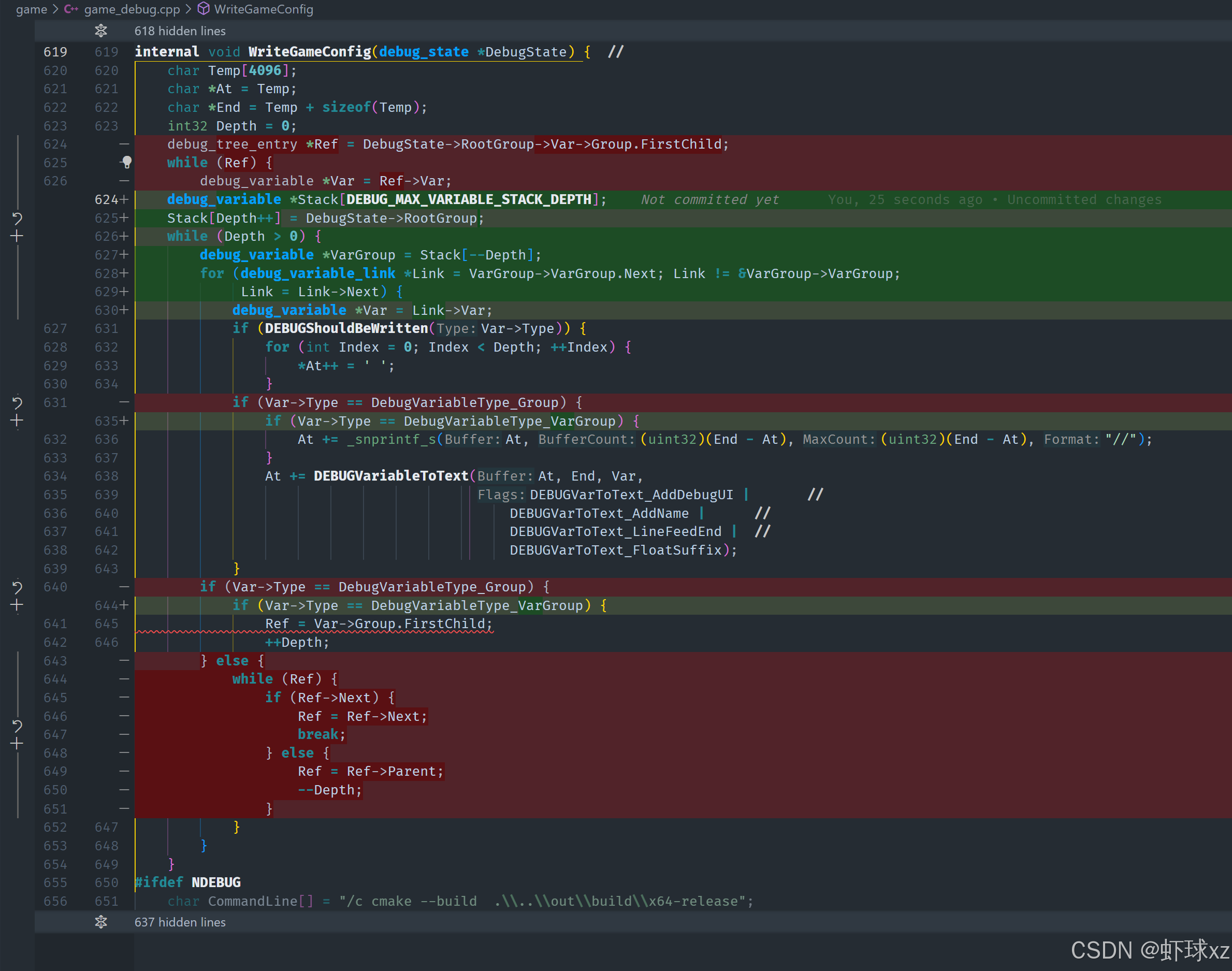The image size is (1232, 971).
Task: Open the WriteGameConfig symbol breadcrumb
Action: [263, 9]
